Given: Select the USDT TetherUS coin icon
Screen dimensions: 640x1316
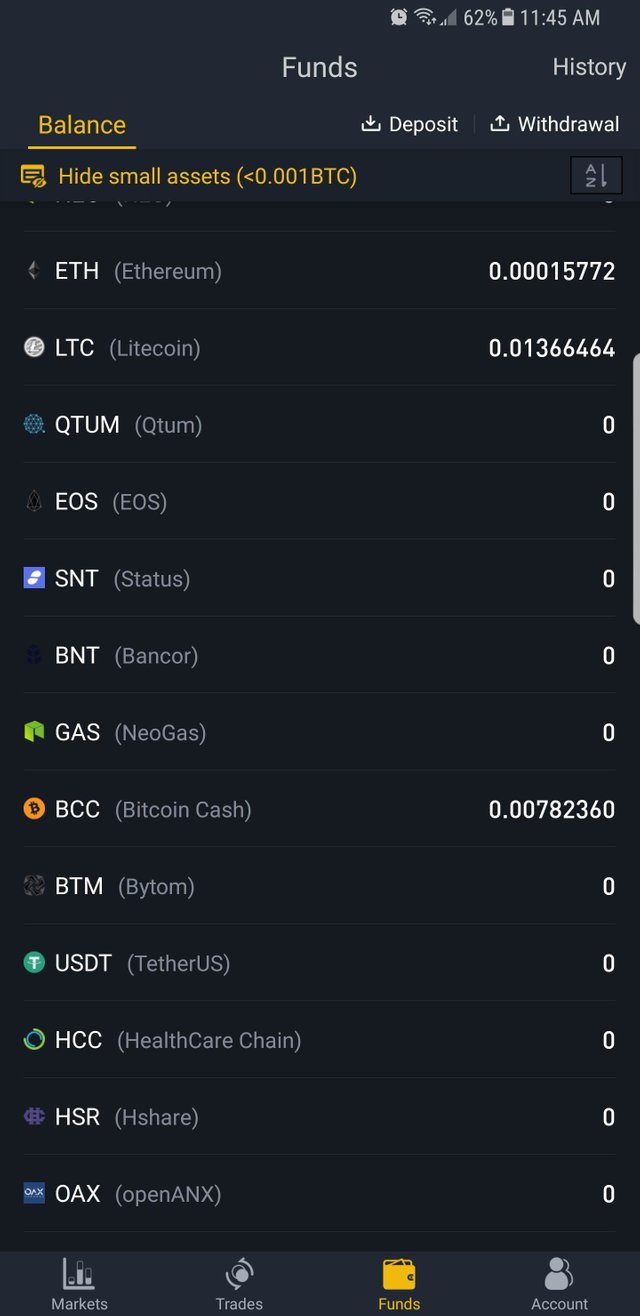Looking at the screenshot, I should (x=33, y=963).
